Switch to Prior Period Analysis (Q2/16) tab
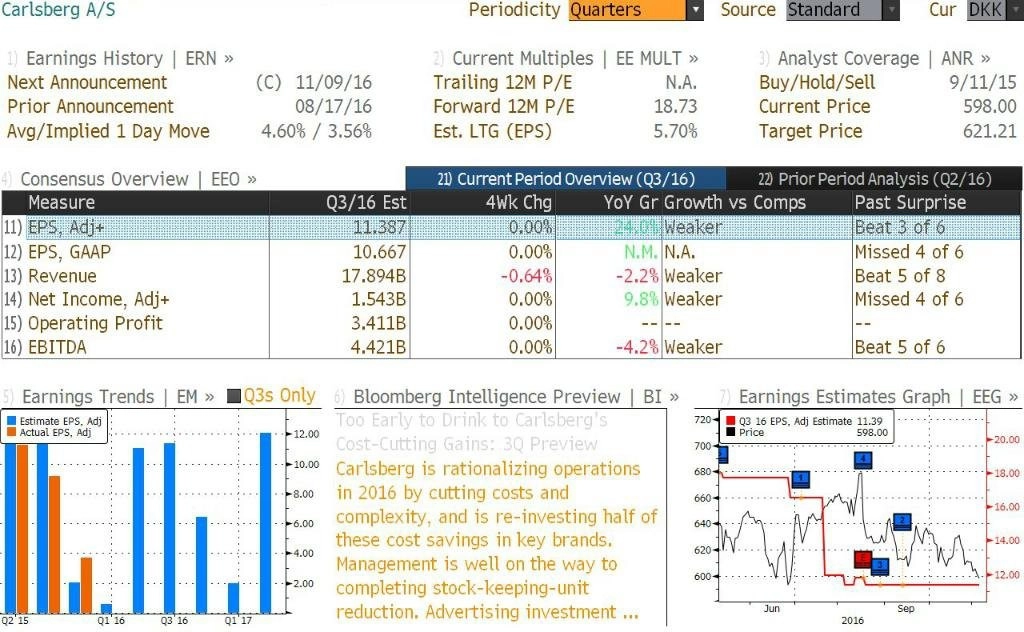This screenshot has height=632, width=1024. pos(874,179)
